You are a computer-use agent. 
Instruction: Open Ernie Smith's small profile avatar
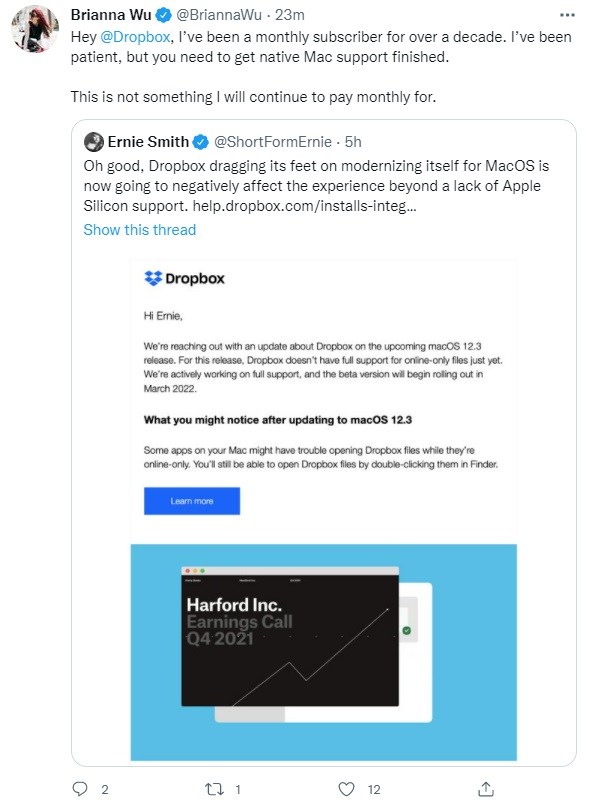tap(94, 142)
